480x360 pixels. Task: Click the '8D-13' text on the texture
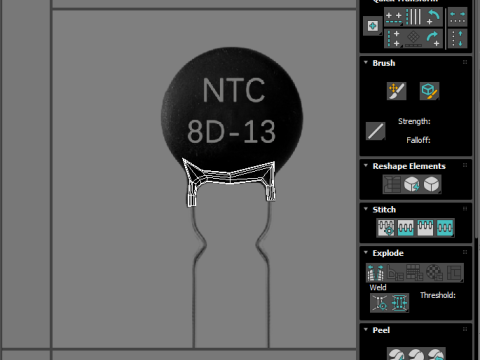pyautogui.click(x=231, y=131)
